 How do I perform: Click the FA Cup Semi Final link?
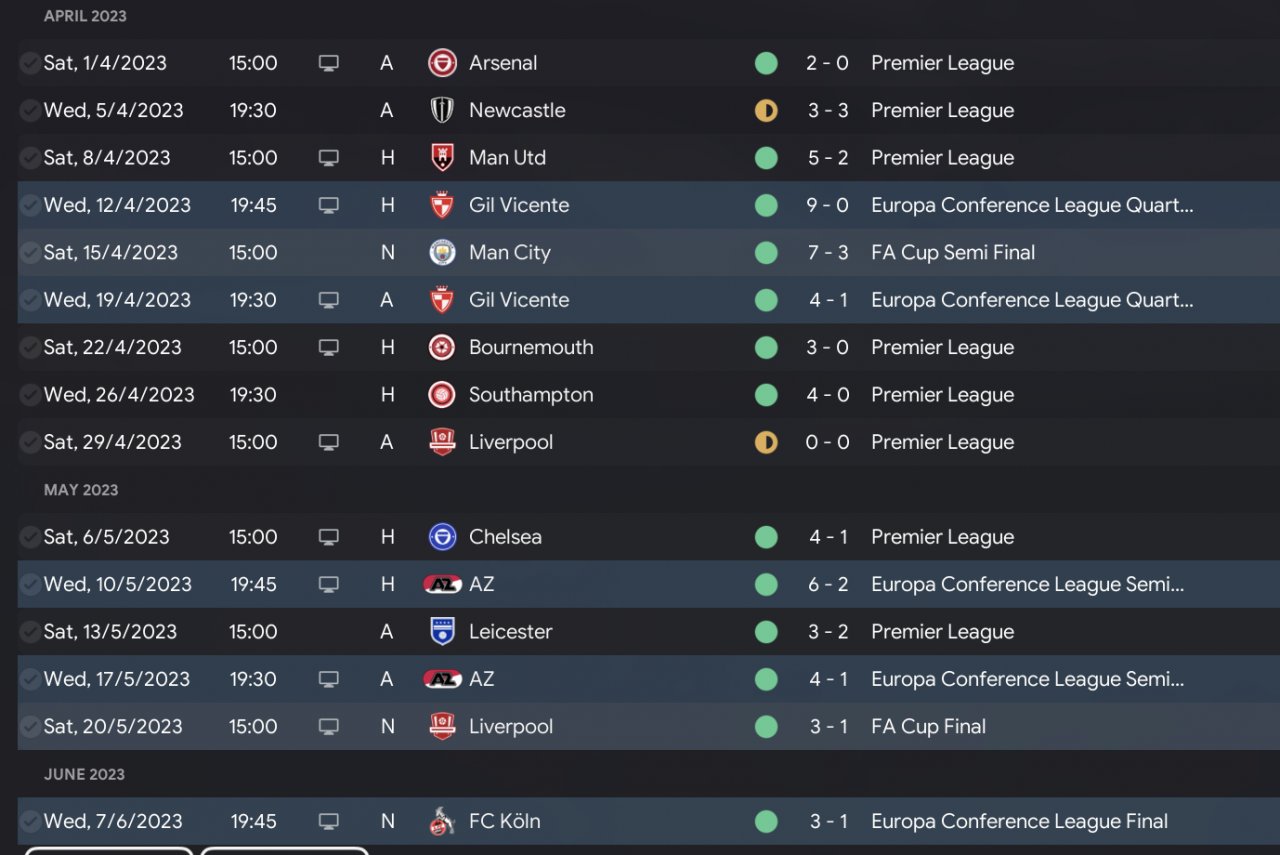click(x=953, y=253)
